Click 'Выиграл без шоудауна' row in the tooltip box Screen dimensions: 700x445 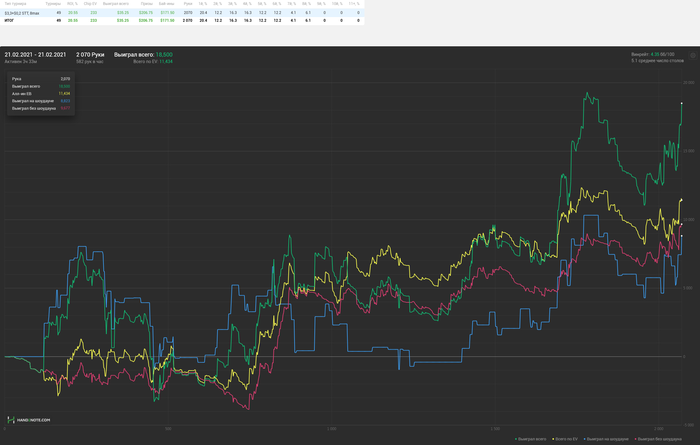tap(41, 108)
